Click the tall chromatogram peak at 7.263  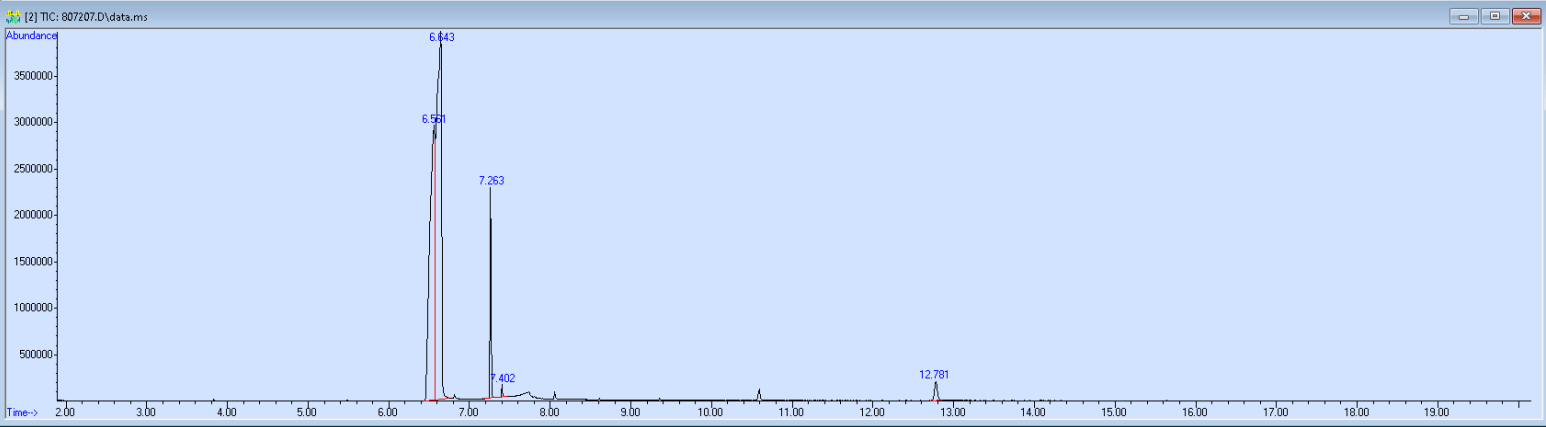tap(490, 293)
